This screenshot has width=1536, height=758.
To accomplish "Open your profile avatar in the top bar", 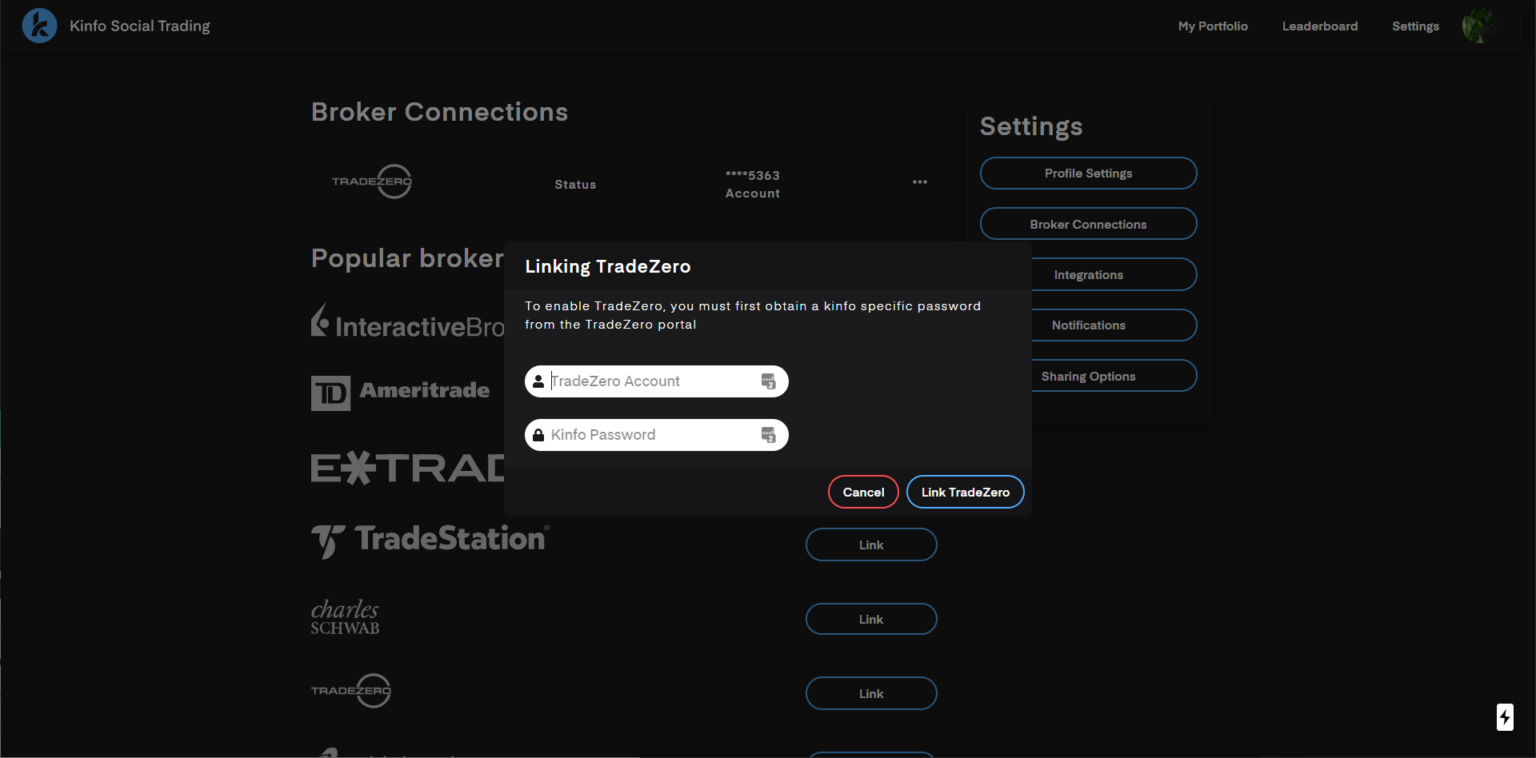I will (x=1477, y=25).
